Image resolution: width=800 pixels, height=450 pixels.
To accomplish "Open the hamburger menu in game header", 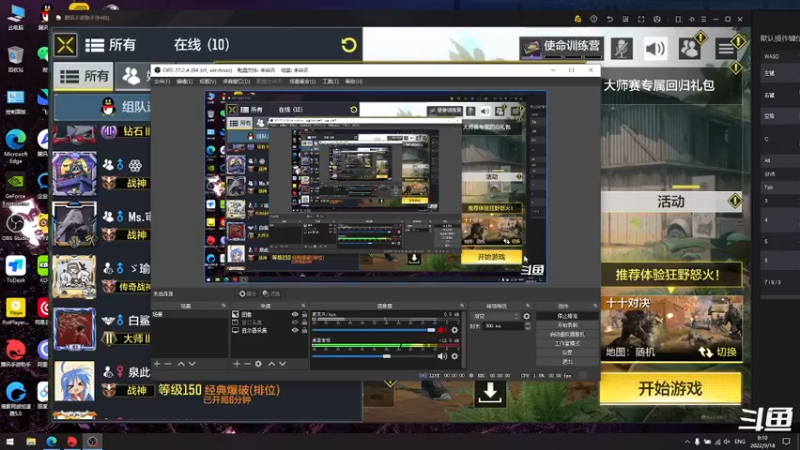I will (726, 49).
